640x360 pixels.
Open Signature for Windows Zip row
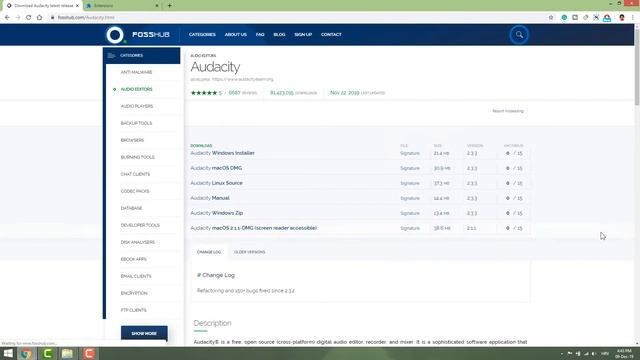(410, 213)
